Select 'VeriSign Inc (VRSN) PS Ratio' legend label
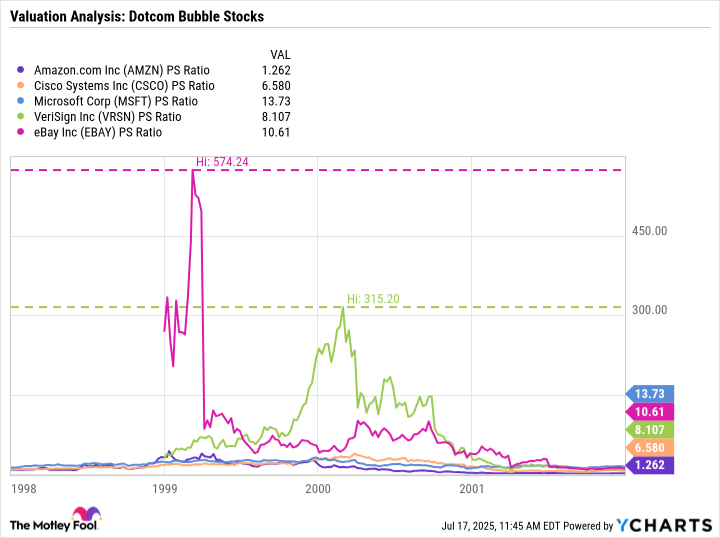This screenshot has width=720, height=538. [x=107, y=117]
